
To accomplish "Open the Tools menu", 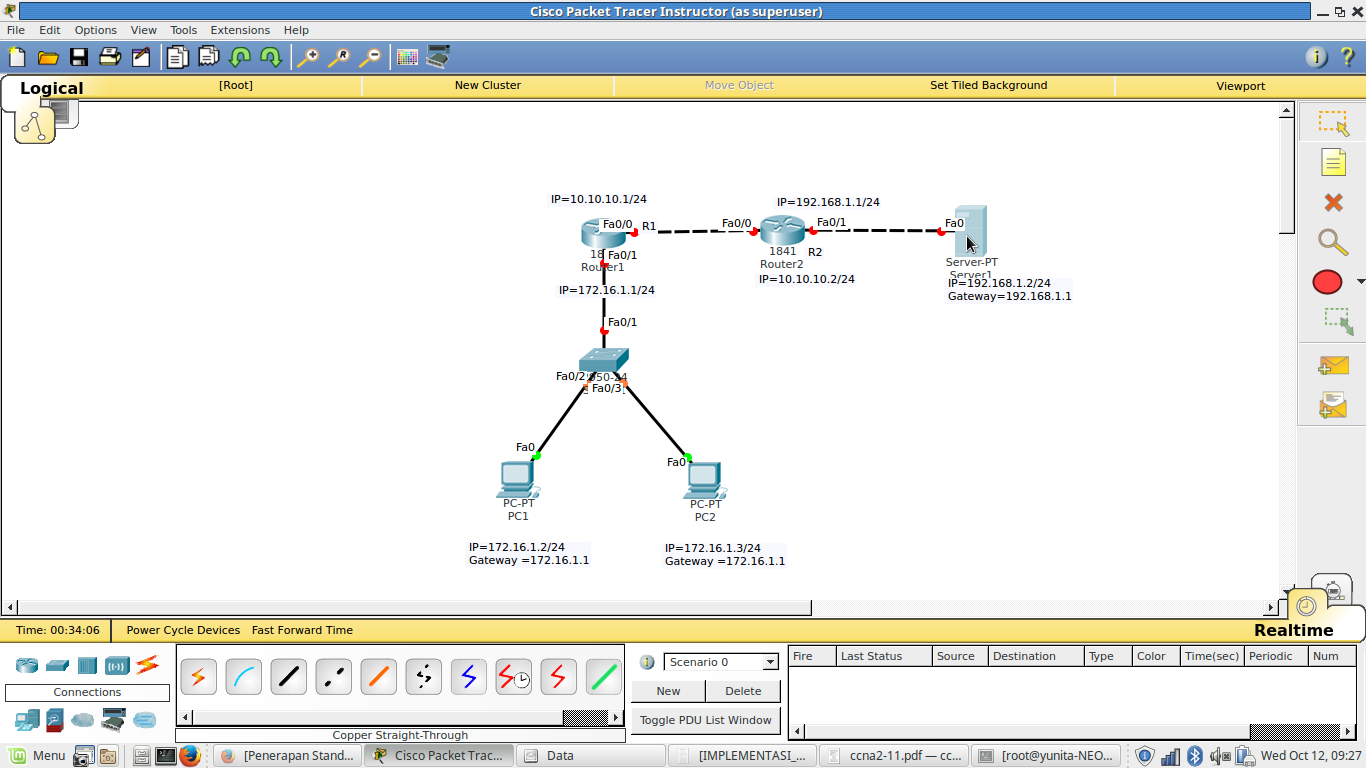I will coord(183,30).
